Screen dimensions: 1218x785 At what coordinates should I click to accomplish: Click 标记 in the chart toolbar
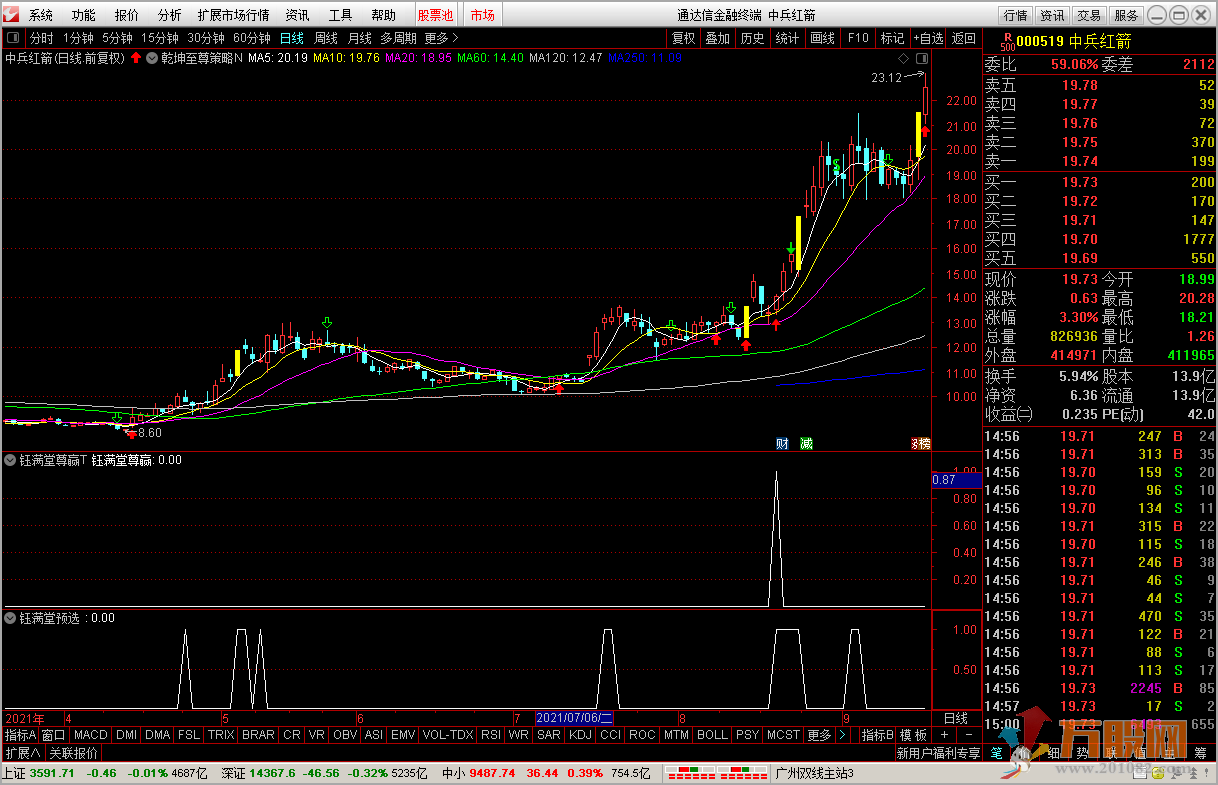(892, 38)
